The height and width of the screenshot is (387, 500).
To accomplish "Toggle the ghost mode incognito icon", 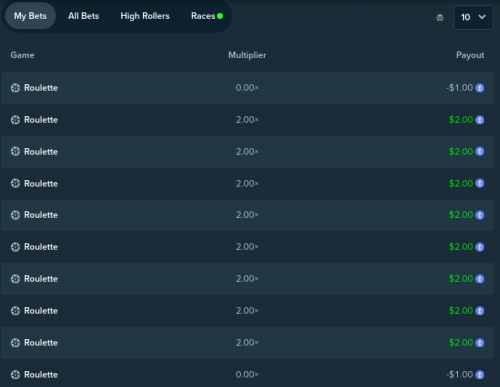I will coord(440,17).
